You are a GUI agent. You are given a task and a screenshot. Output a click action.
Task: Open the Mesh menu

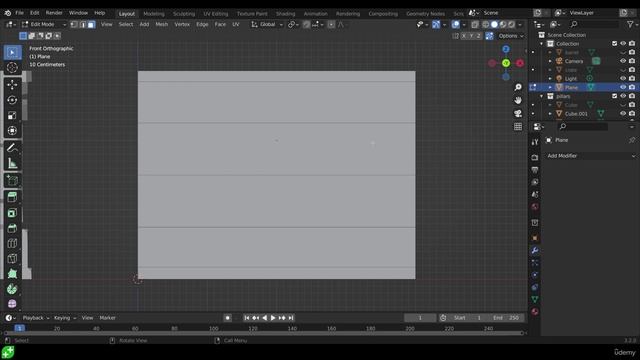[162, 24]
